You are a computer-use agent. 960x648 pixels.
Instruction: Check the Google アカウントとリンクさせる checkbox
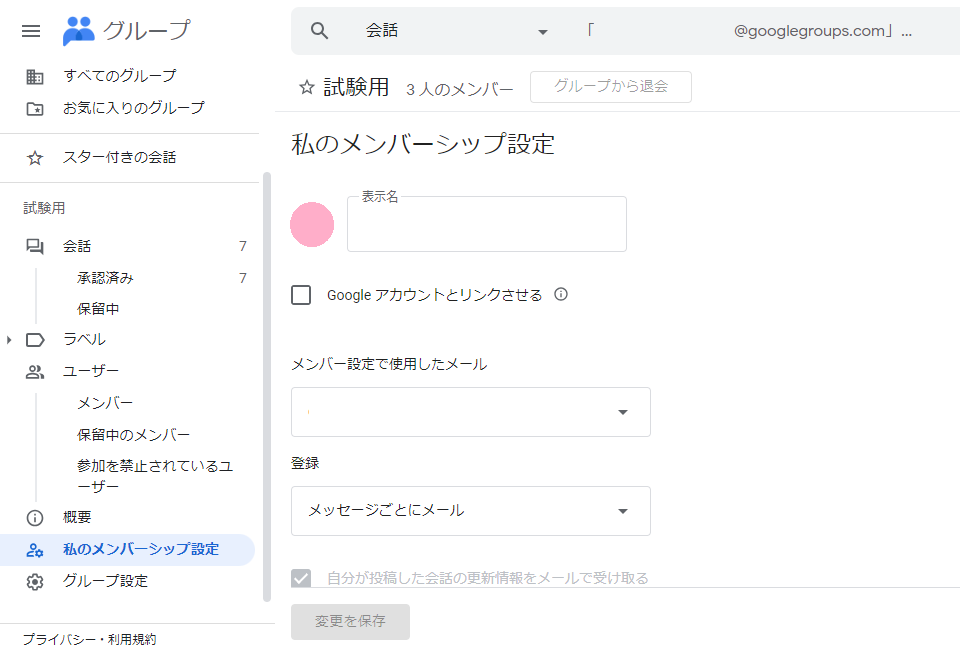coord(301,295)
